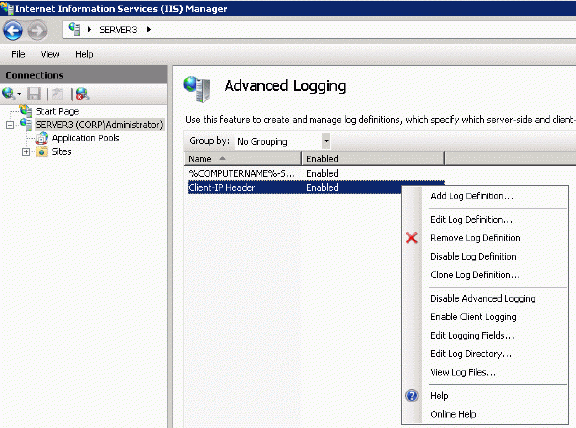Choose Edit Logging Fields...
This screenshot has width=576, height=428.
(472, 336)
